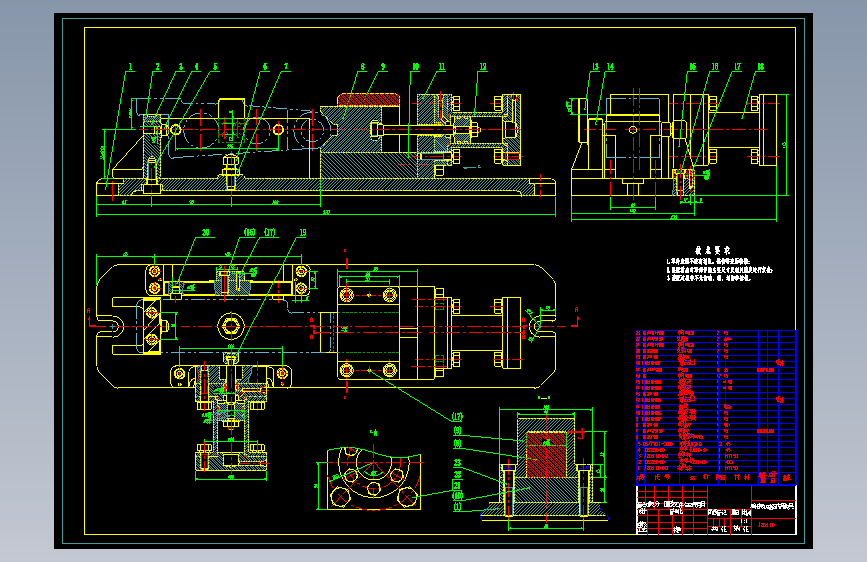This screenshot has height=562, width=867.
Task: Click callout number 6 above the front view
Action: (x=265, y=66)
